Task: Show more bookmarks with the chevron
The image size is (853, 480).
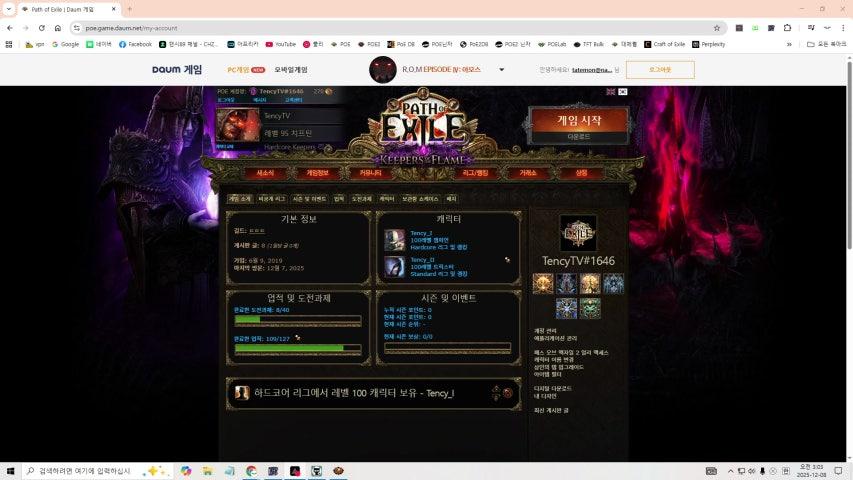Action: 789,44
